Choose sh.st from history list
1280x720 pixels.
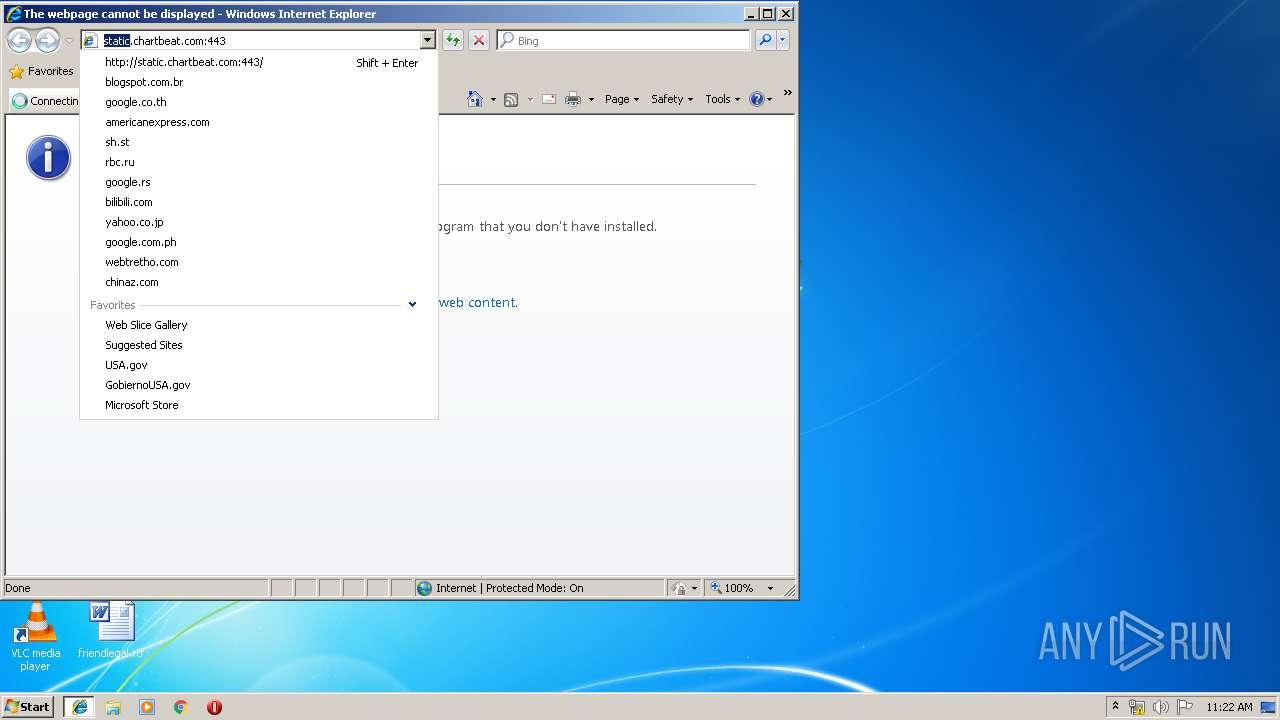pyautogui.click(x=259, y=142)
